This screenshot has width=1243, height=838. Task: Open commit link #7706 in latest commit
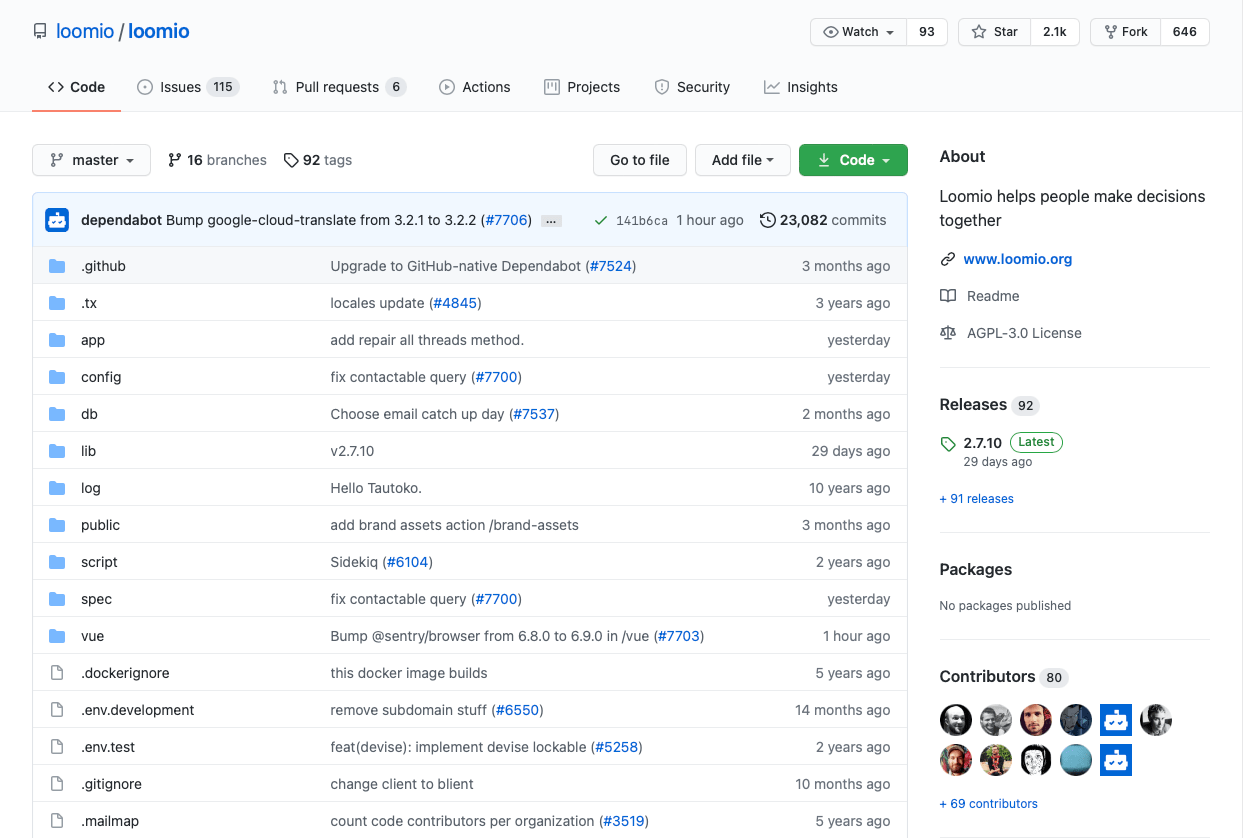[506, 220]
